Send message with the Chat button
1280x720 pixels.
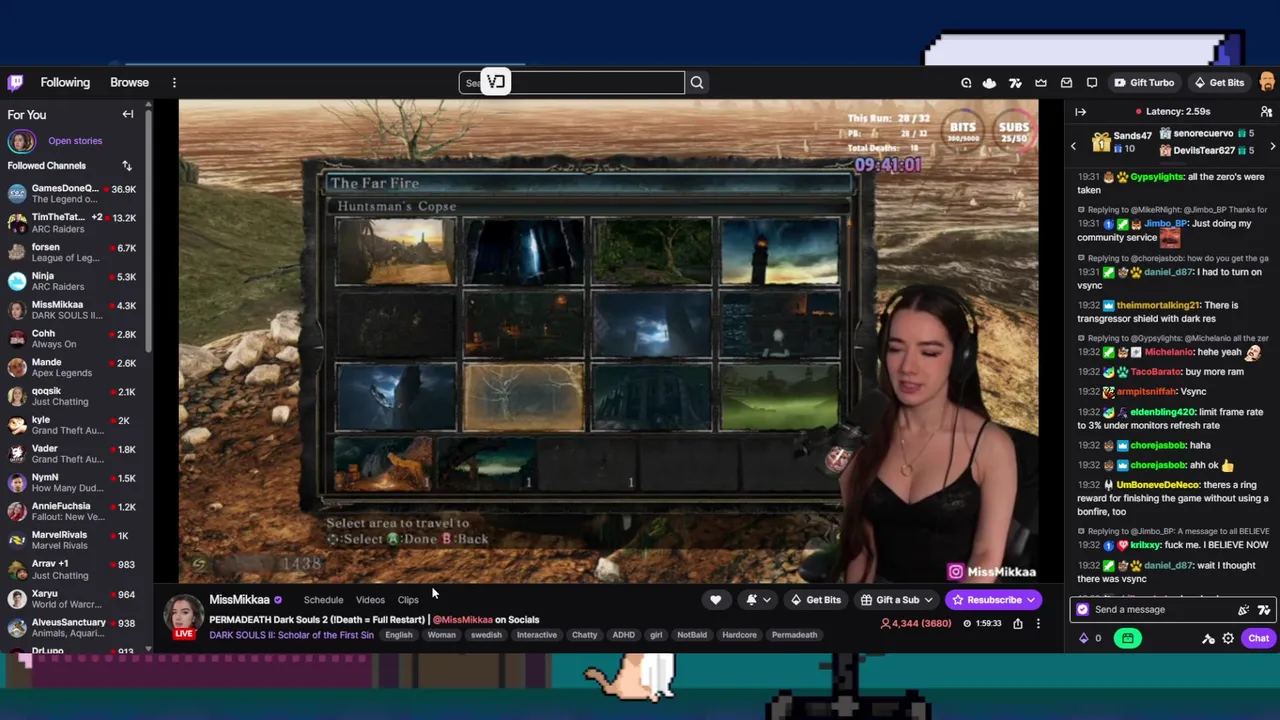point(1258,639)
